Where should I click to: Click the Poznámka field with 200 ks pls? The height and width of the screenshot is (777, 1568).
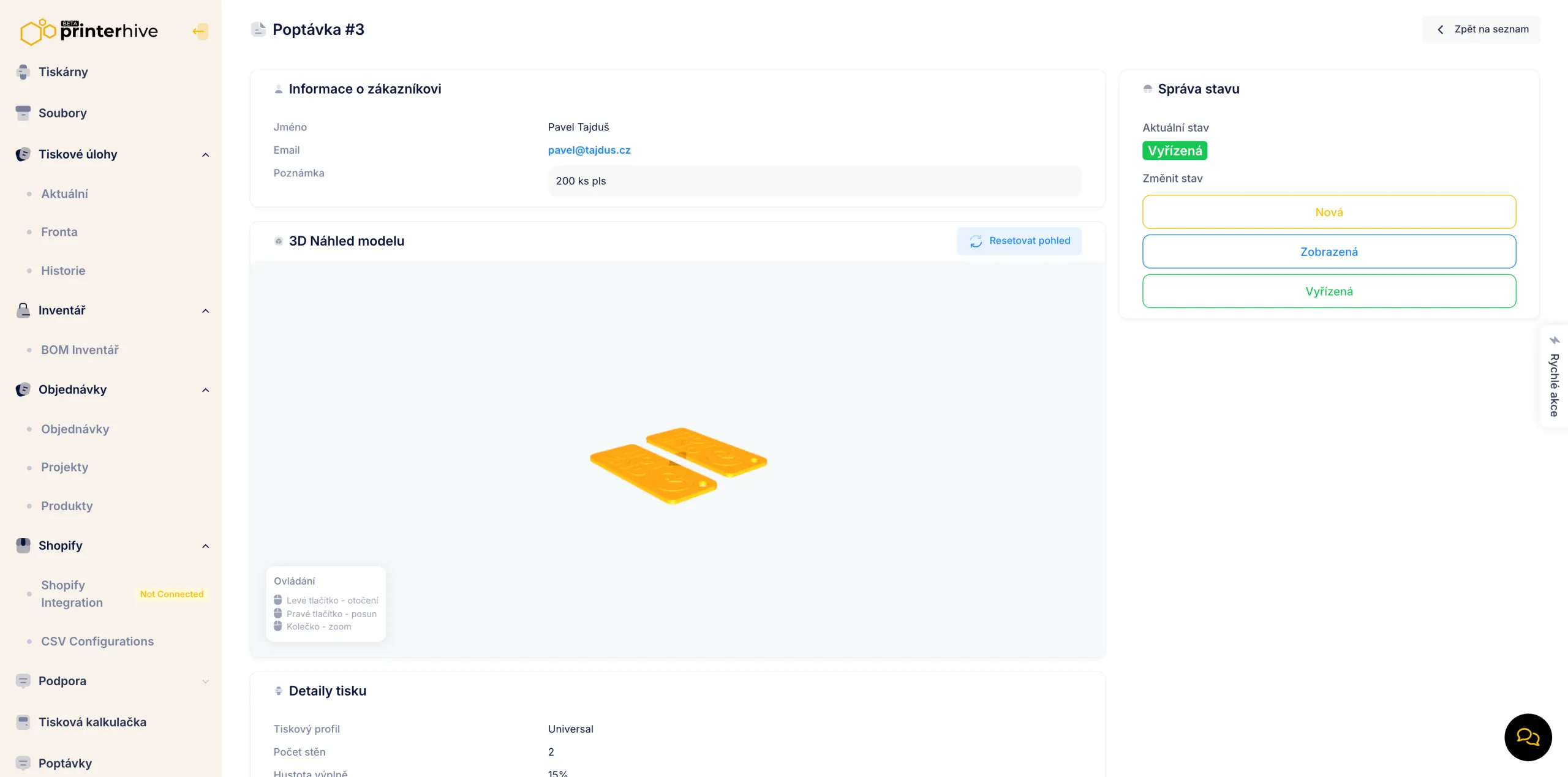pyautogui.click(x=814, y=181)
